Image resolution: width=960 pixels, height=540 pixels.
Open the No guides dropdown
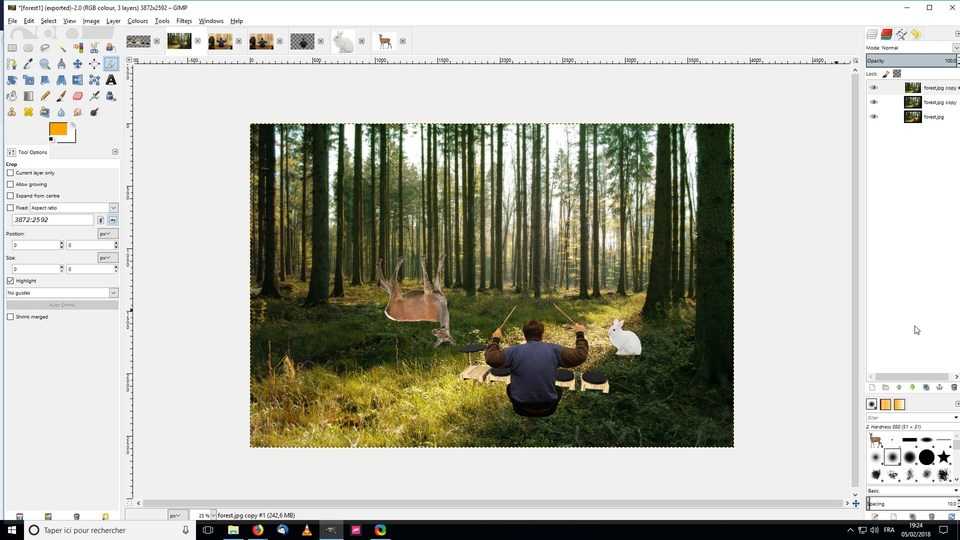click(x=62, y=293)
